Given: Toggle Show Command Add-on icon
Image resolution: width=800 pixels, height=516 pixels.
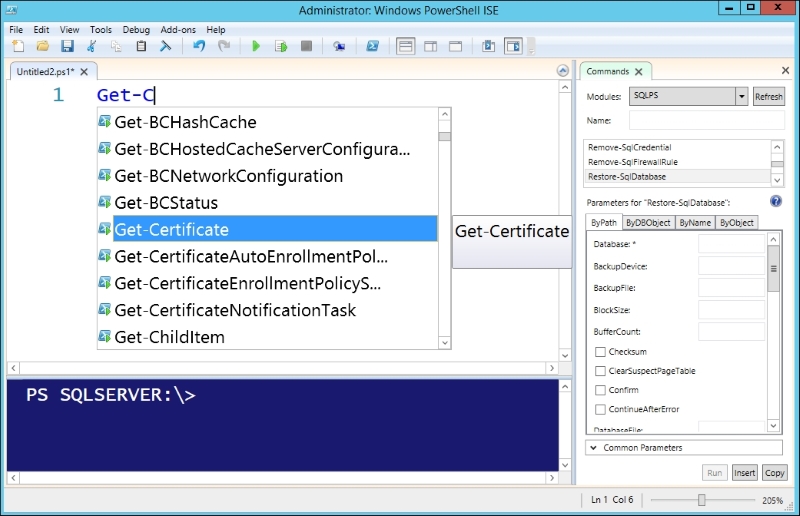Looking at the screenshot, I should click(513, 46).
